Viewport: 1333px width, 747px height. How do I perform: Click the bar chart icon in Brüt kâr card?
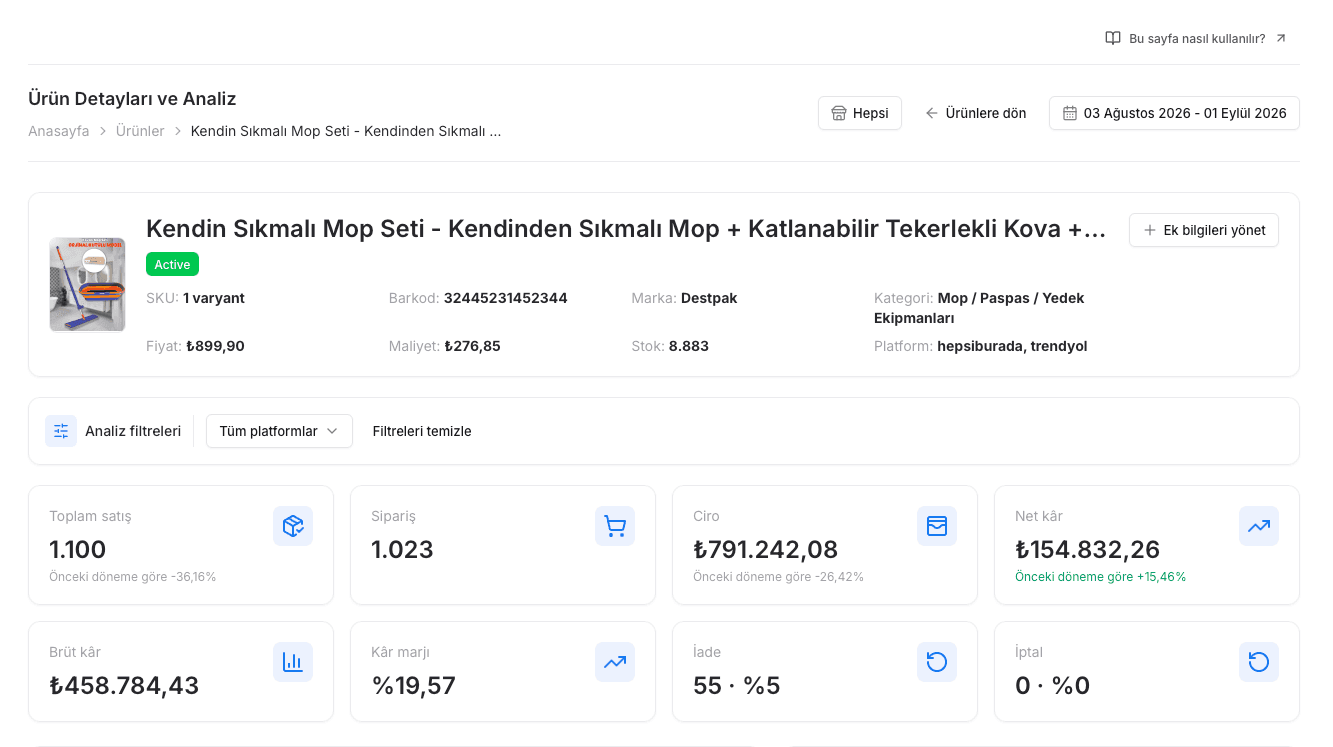pyautogui.click(x=293, y=662)
